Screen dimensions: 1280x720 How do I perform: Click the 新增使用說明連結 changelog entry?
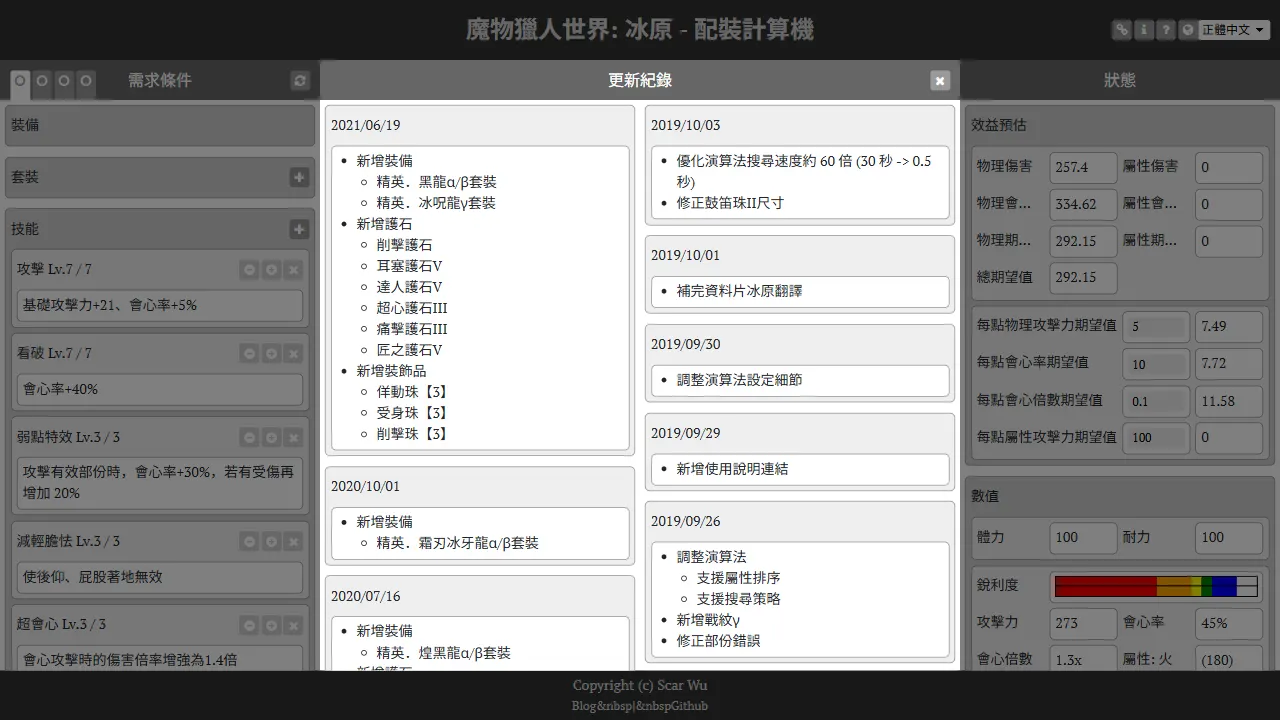pos(731,468)
